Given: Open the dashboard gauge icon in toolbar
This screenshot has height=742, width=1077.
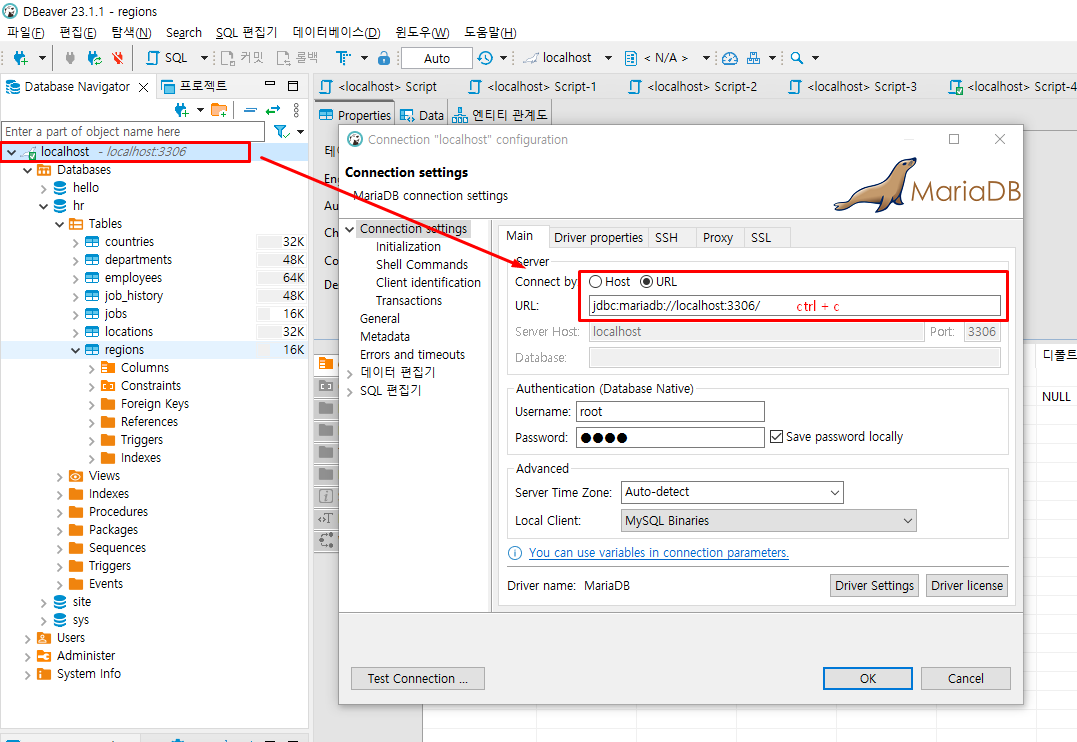Looking at the screenshot, I should 730,58.
